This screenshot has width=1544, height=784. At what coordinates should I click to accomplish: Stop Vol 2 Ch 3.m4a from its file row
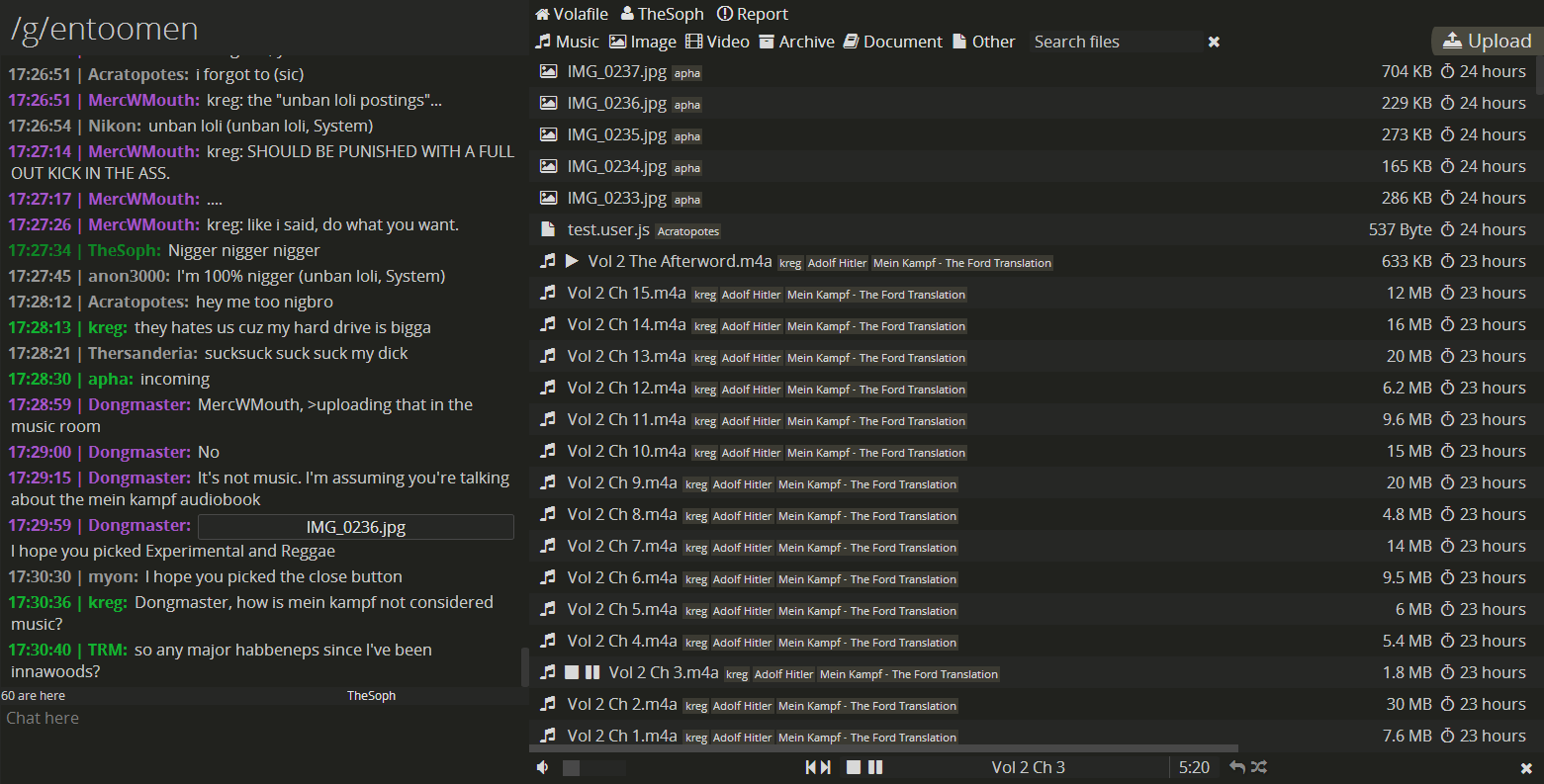(572, 672)
